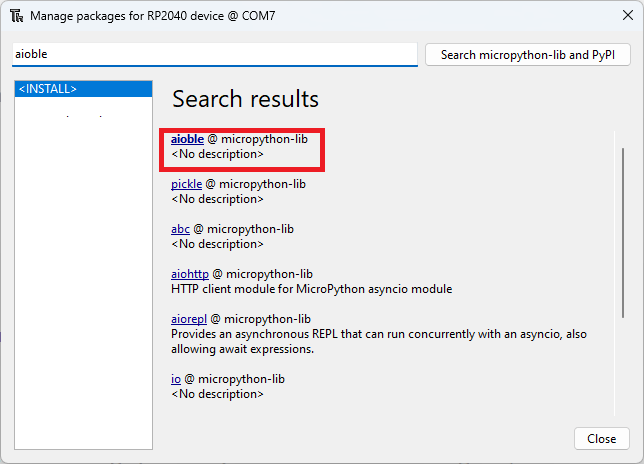Screen dimensions: 644x464
Task: Click <No description> text under abc
Action: tap(217, 244)
